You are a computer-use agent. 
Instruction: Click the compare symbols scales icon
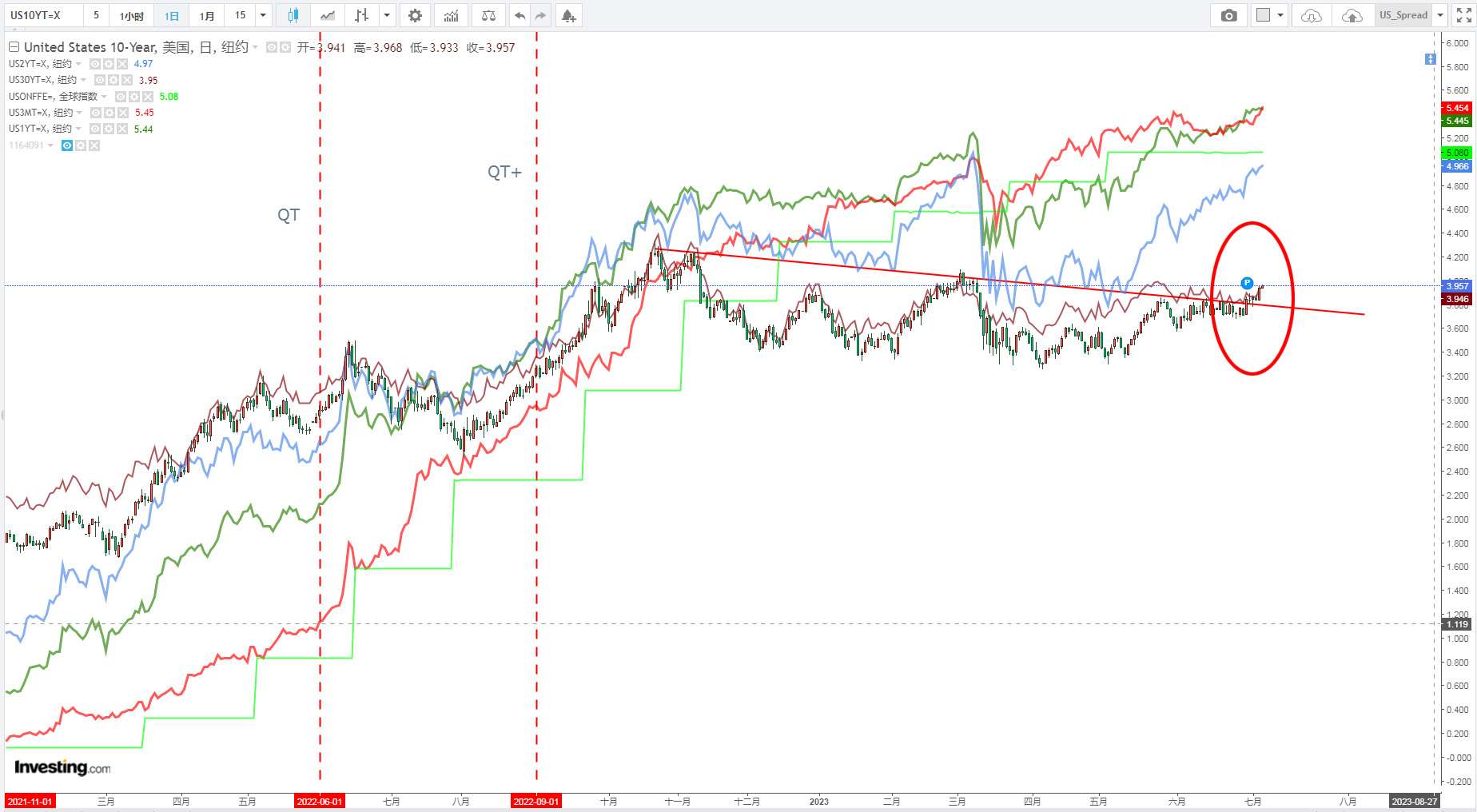click(x=488, y=15)
